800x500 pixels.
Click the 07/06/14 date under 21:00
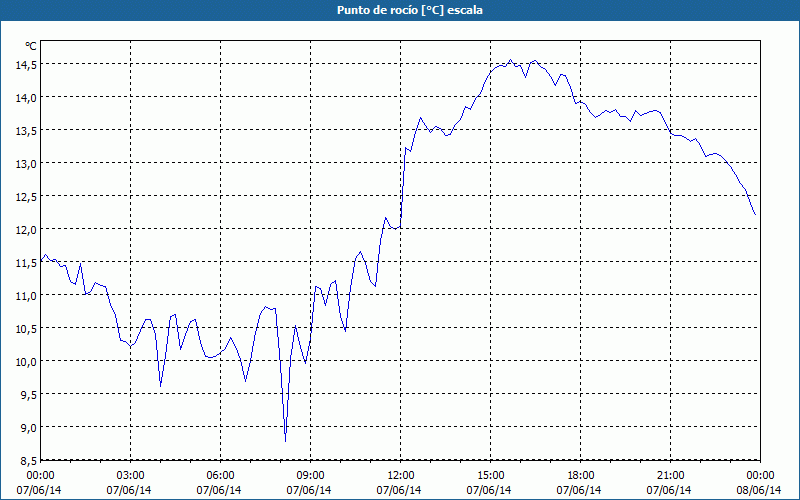(669, 490)
